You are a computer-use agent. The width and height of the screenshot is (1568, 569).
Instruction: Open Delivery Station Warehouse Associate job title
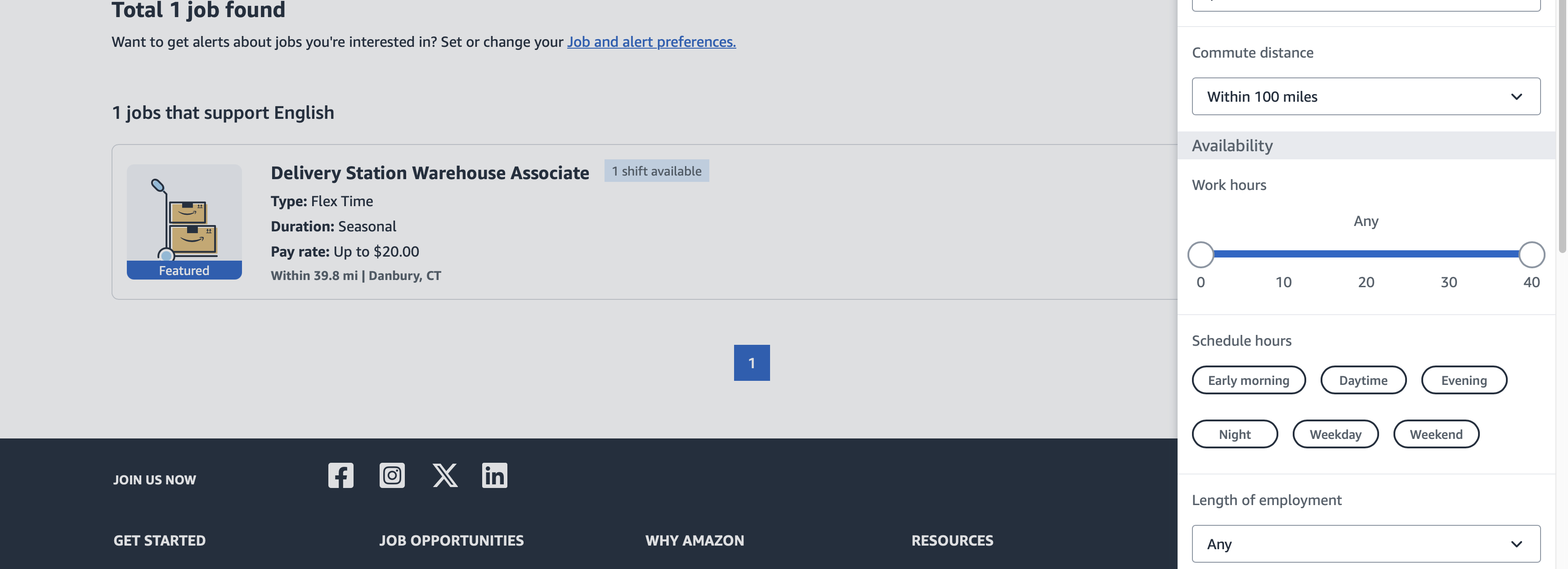coord(430,173)
